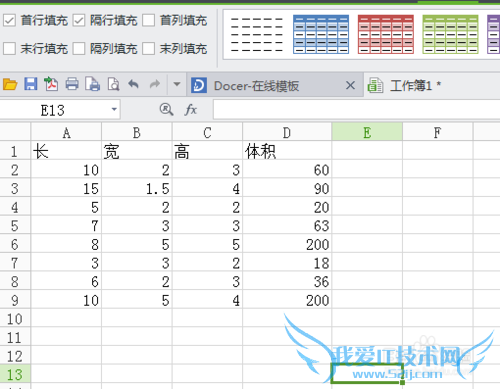Undo the last action
500x389 pixels.
134,84
